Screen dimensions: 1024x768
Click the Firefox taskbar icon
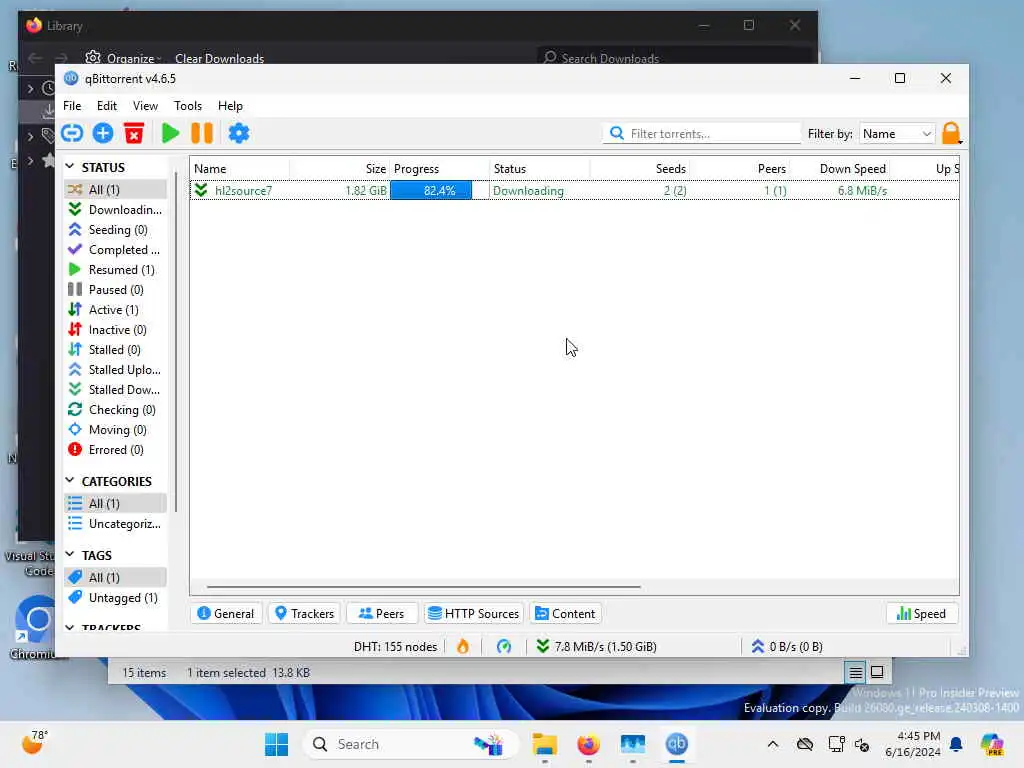(x=588, y=744)
